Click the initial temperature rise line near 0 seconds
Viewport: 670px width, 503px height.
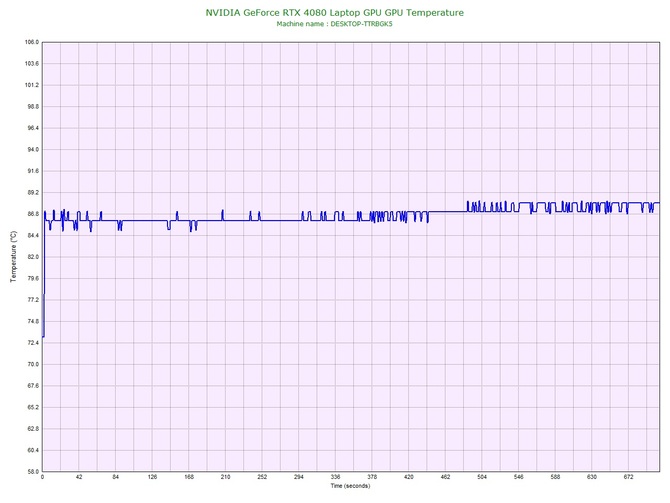(44, 274)
